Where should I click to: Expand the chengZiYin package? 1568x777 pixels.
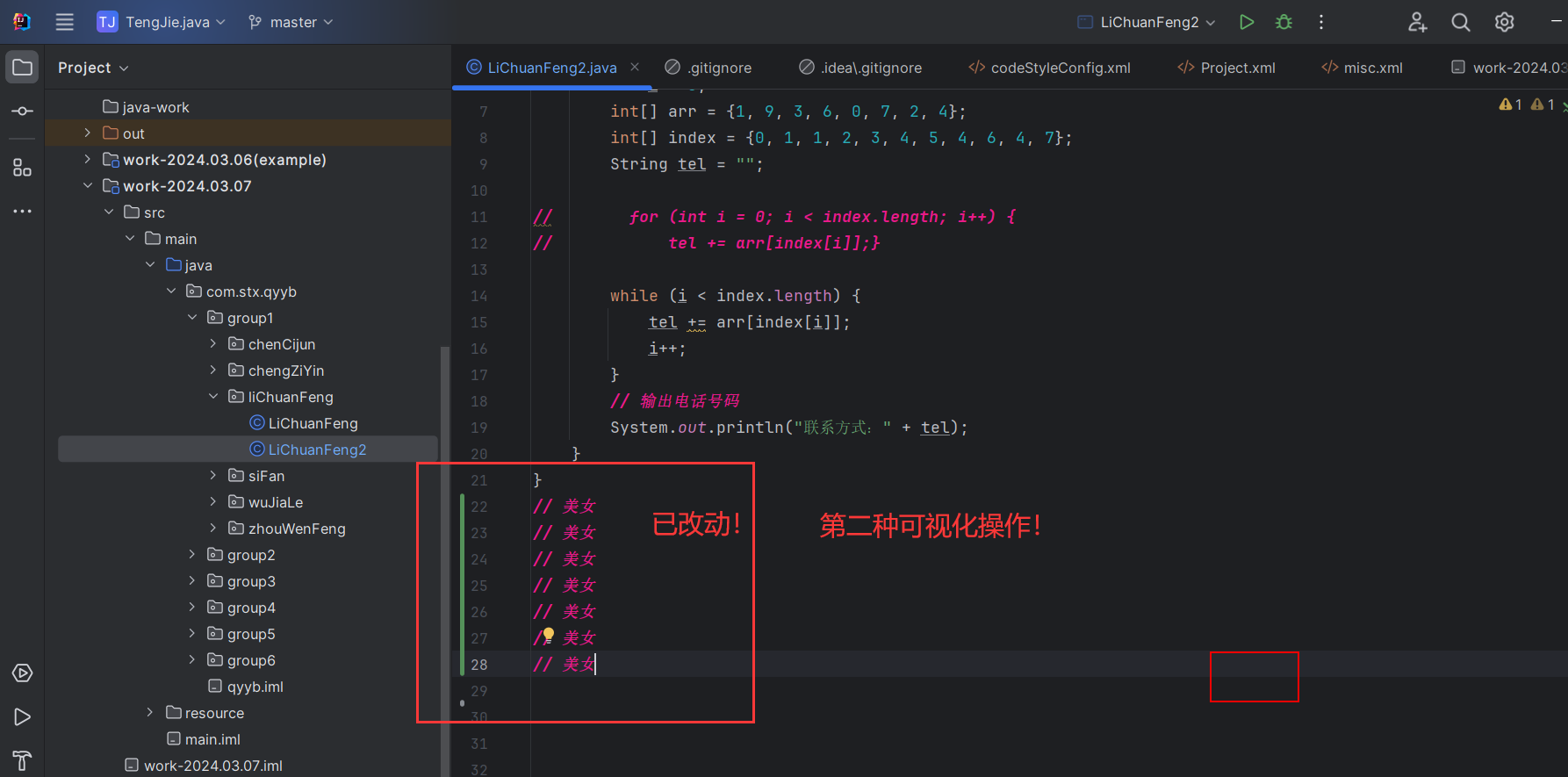(x=213, y=370)
